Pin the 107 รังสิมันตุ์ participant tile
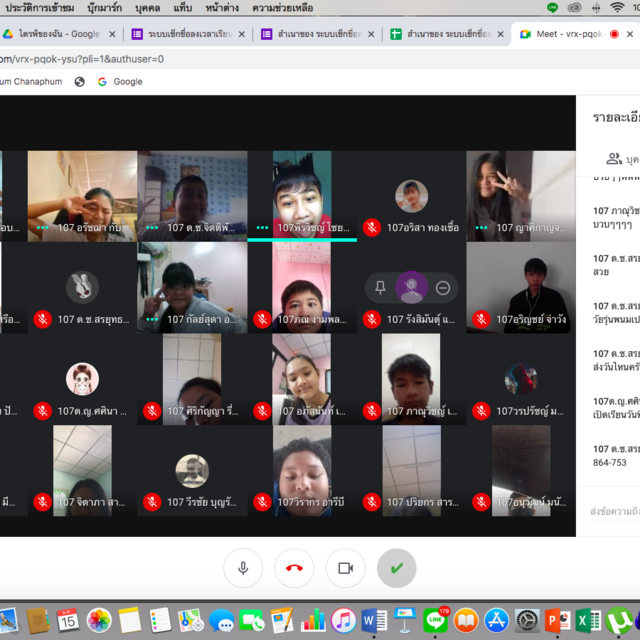 click(380, 288)
